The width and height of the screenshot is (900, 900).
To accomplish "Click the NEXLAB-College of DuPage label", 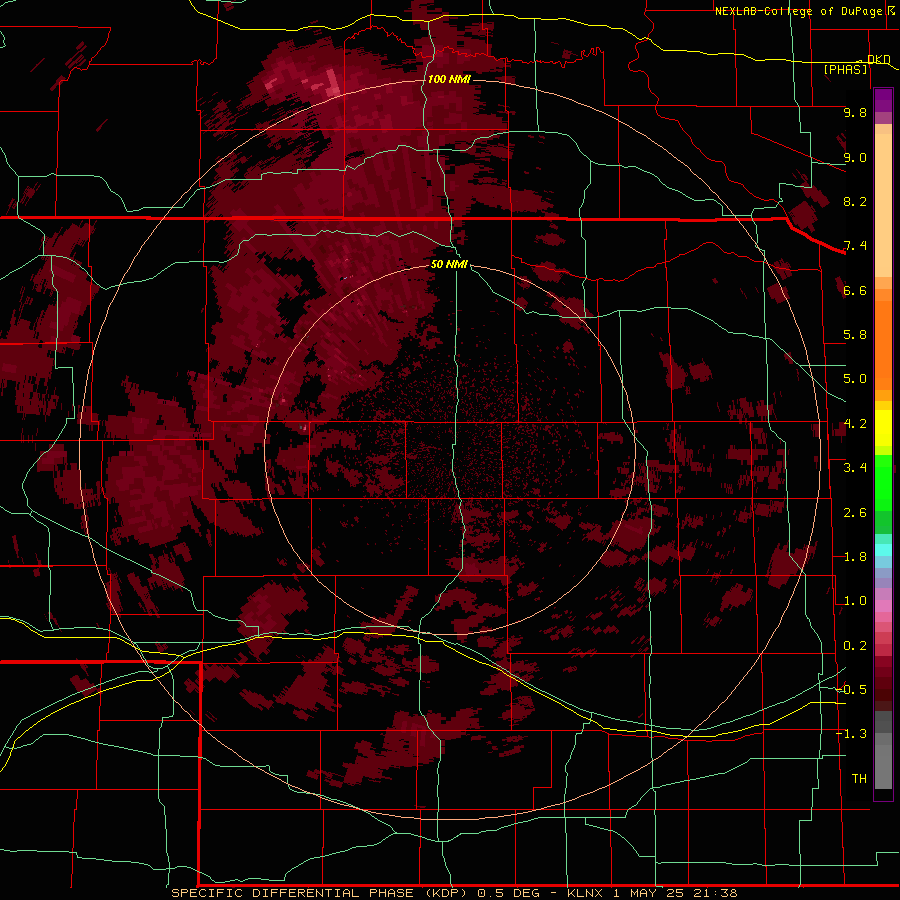I will [x=798, y=11].
